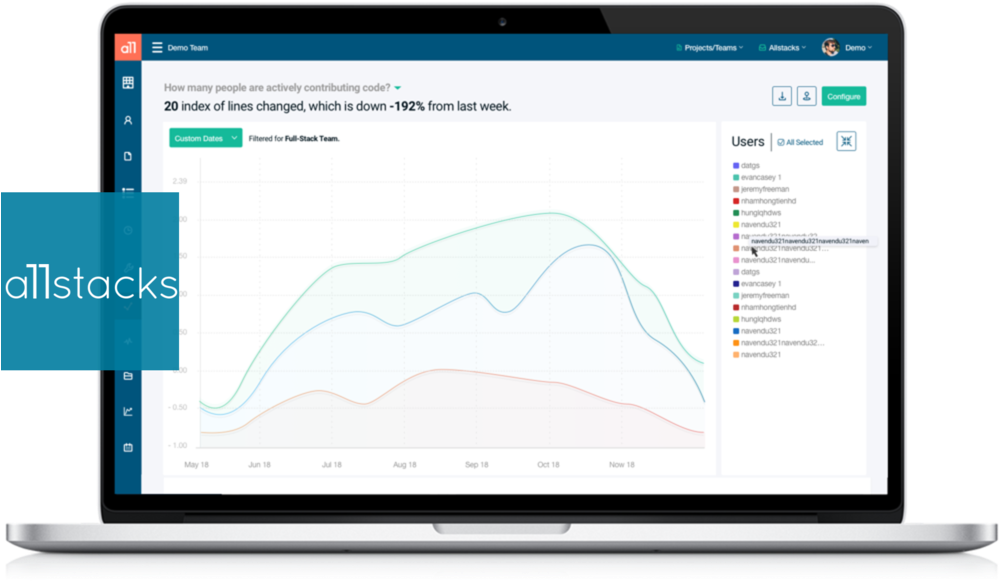The image size is (999, 581).
Task: Select user 'datgs' beside the lavender swatch
Action: [751, 272]
